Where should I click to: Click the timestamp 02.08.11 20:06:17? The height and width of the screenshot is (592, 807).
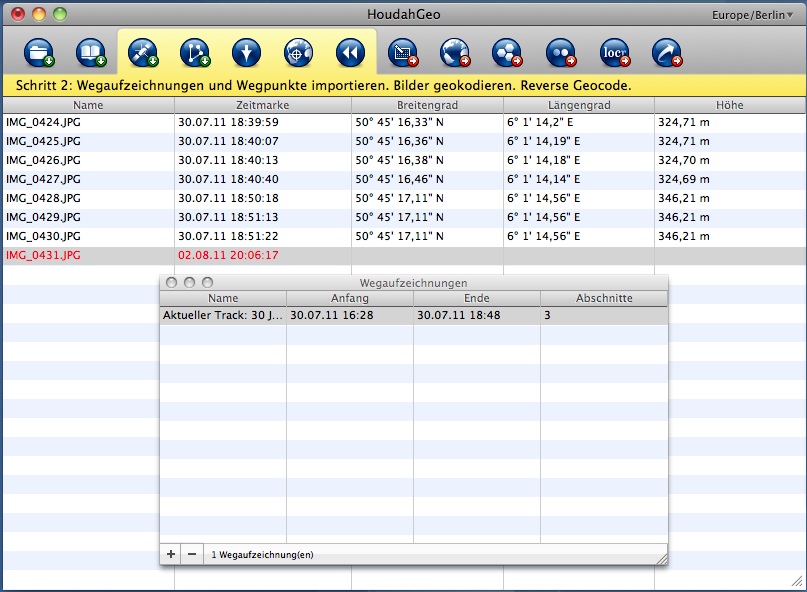coord(228,255)
